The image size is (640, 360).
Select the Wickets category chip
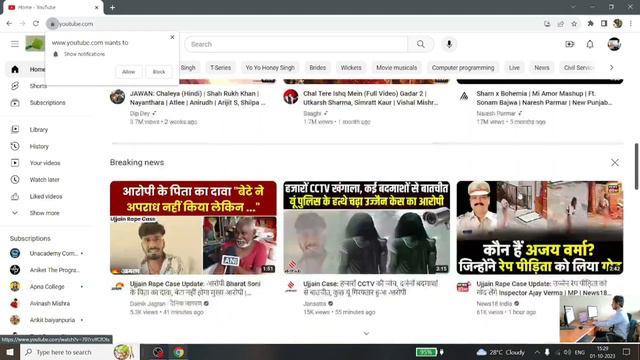coord(351,68)
